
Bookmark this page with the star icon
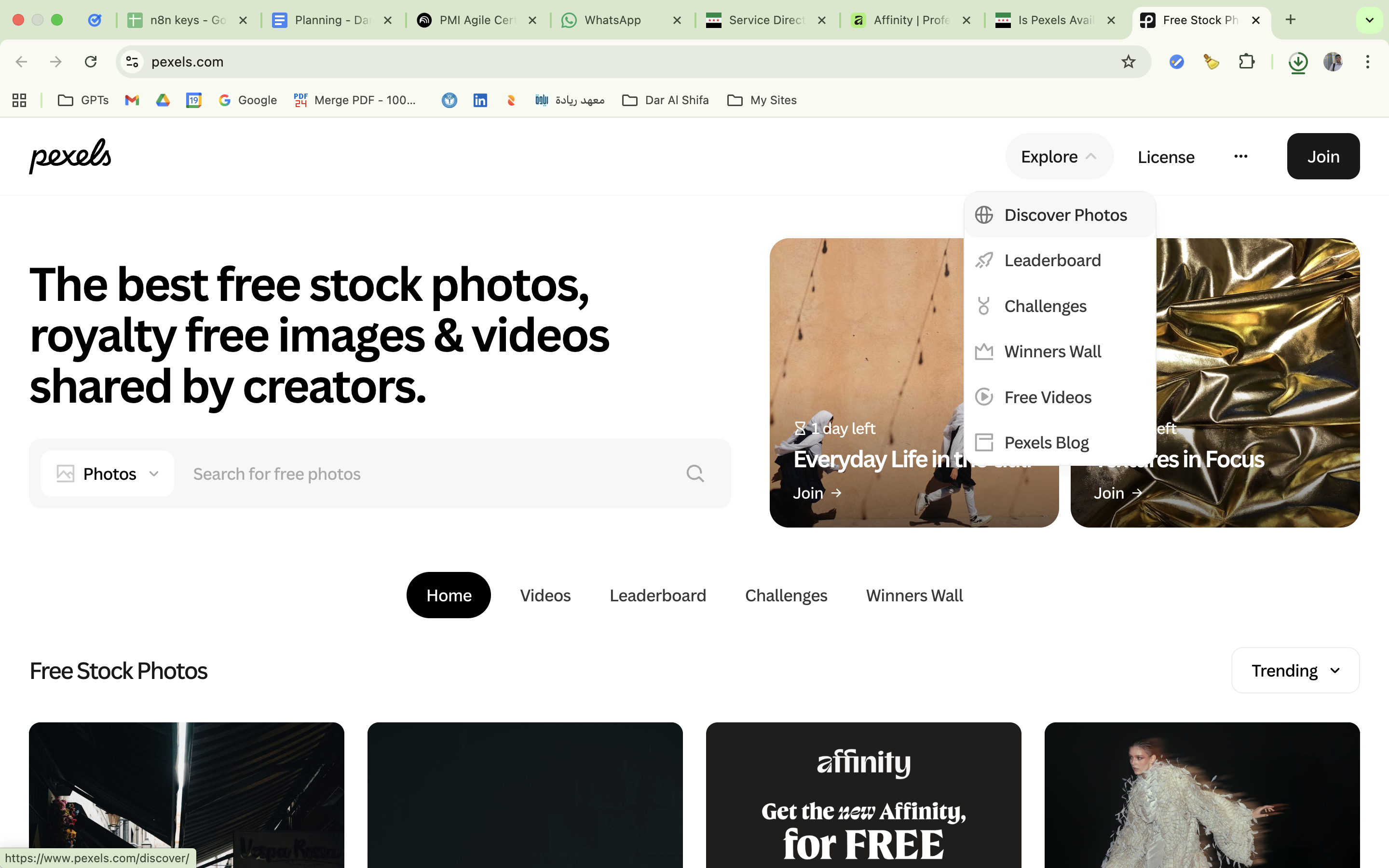[x=1128, y=62]
